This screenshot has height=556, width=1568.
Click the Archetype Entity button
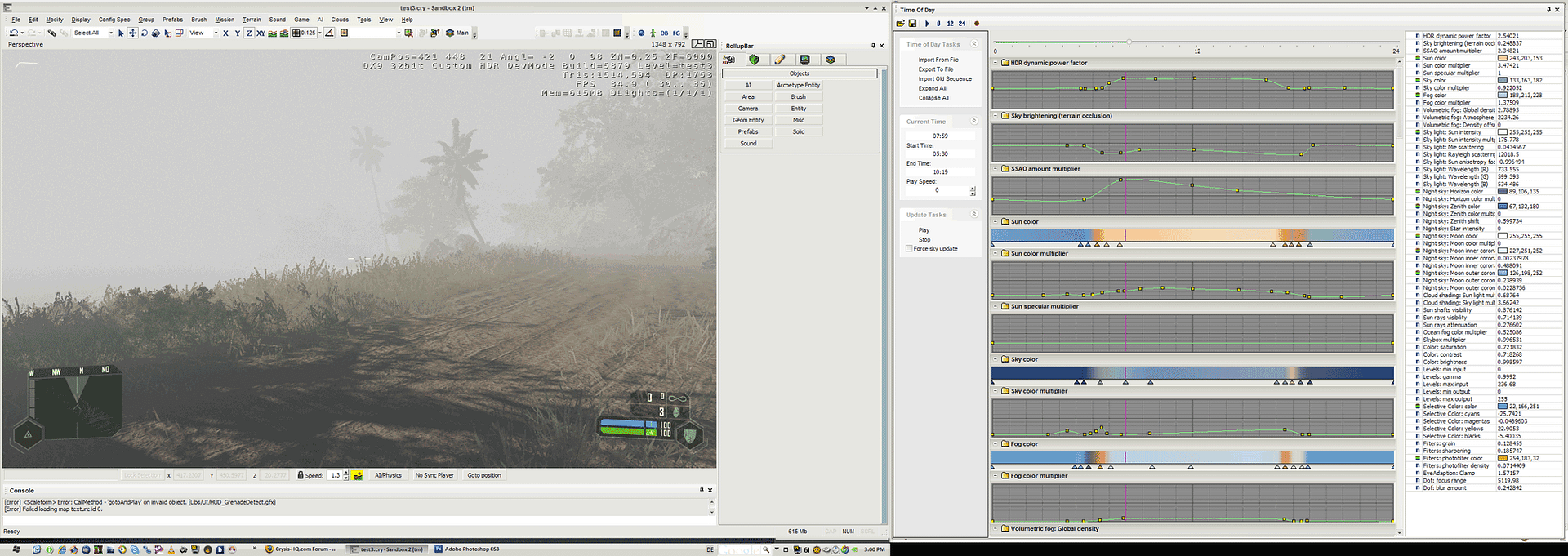798,85
